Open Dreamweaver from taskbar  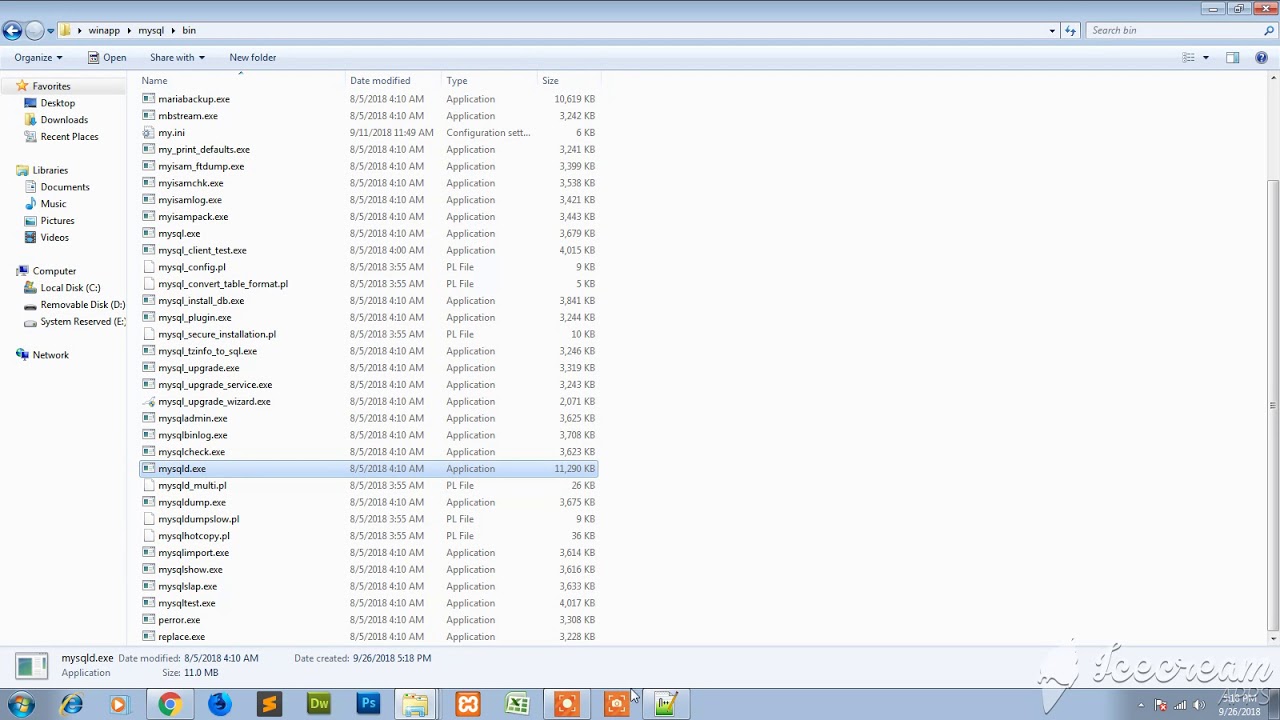[319, 705]
